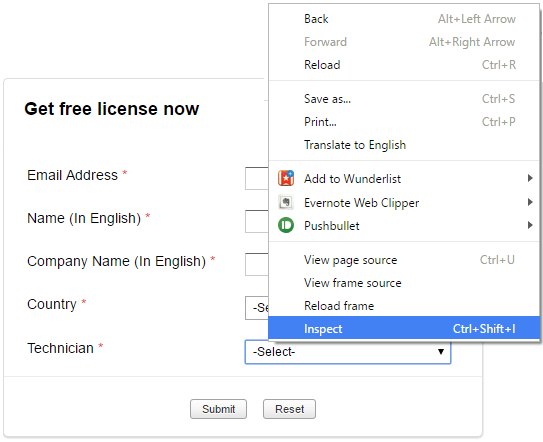Choose Inspect from the context menu
This screenshot has width=543, height=442.
pyautogui.click(x=404, y=328)
